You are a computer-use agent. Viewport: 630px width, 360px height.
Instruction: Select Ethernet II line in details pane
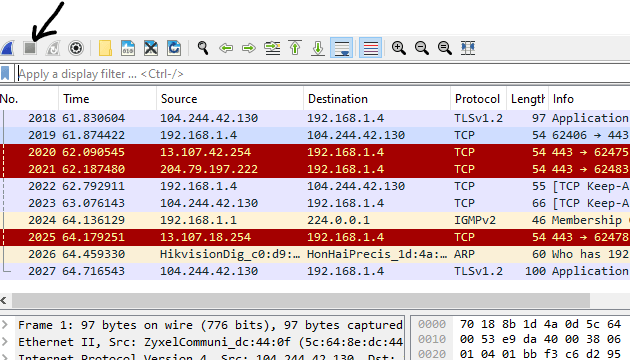210,342
